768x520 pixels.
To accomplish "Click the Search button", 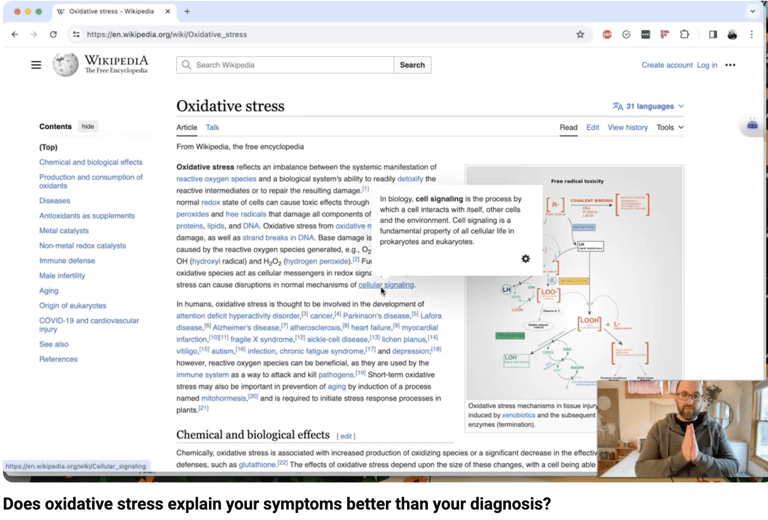I will pos(412,65).
